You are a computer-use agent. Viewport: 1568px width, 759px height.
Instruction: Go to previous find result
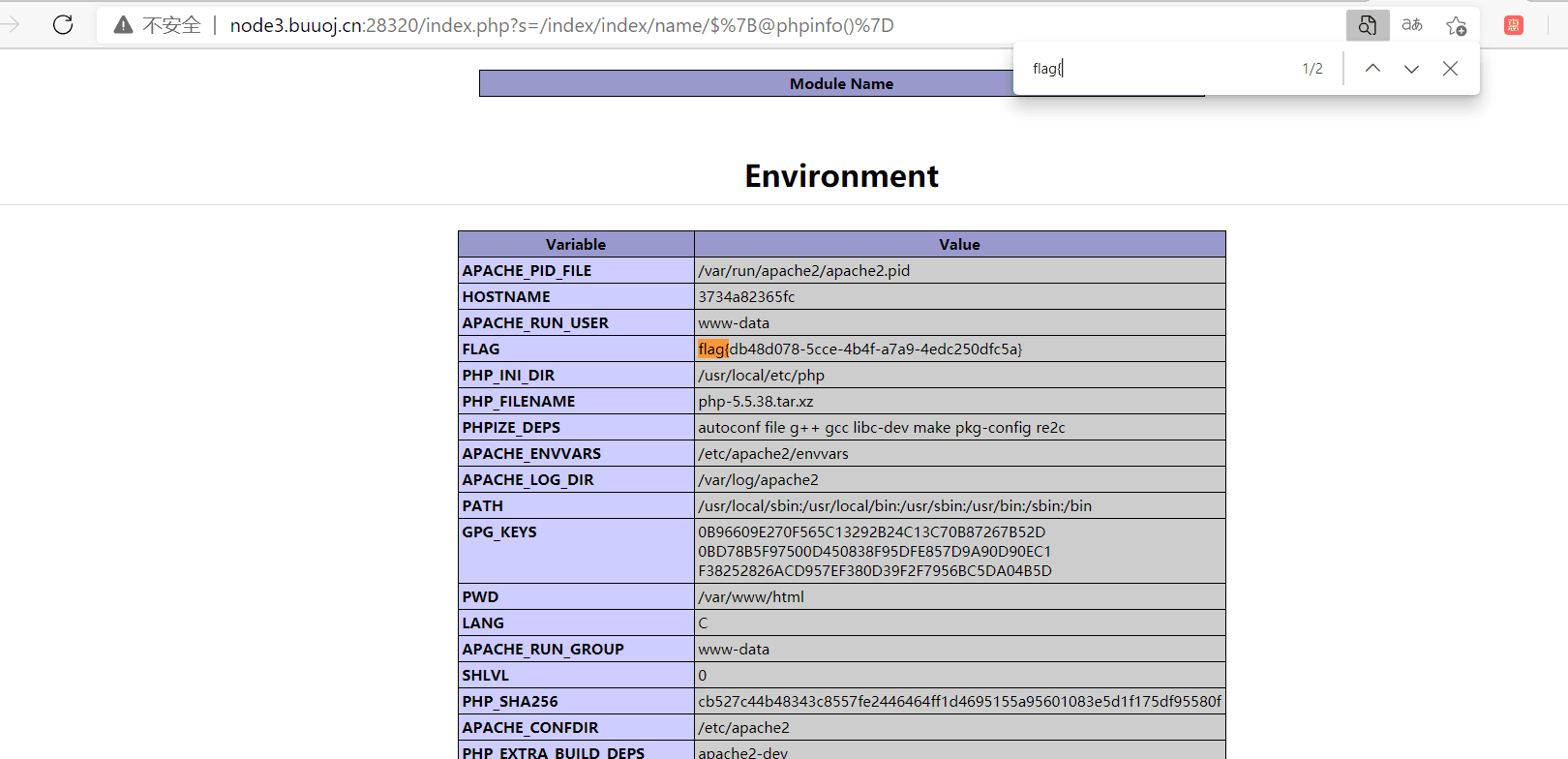pyautogui.click(x=1372, y=68)
